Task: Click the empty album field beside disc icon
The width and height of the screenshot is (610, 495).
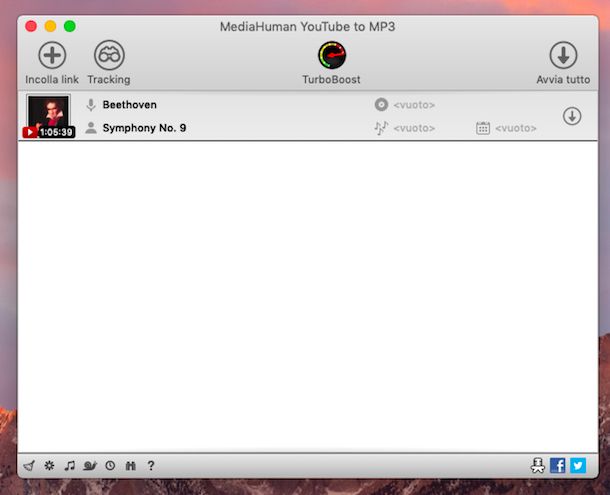Action: (414, 105)
